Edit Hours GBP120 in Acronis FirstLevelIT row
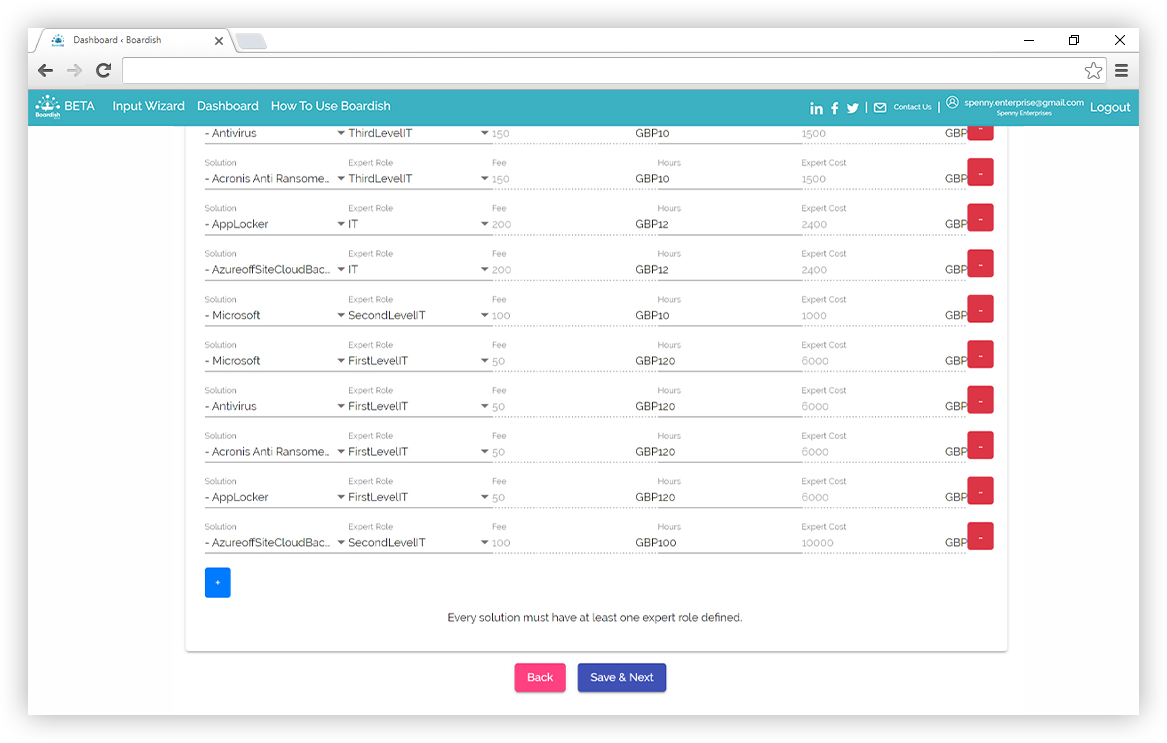This screenshot has width=1167, height=743. pyautogui.click(x=729, y=451)
